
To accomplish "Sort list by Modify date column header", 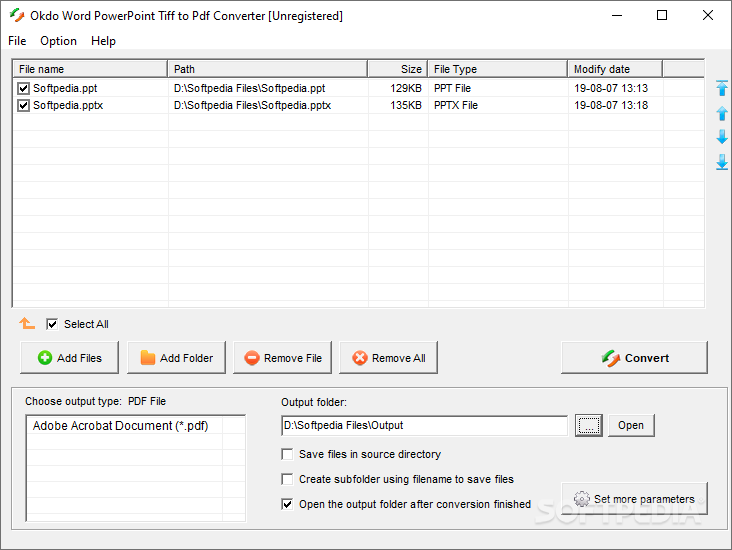I will pyautogui.click(x=615, y=69).
